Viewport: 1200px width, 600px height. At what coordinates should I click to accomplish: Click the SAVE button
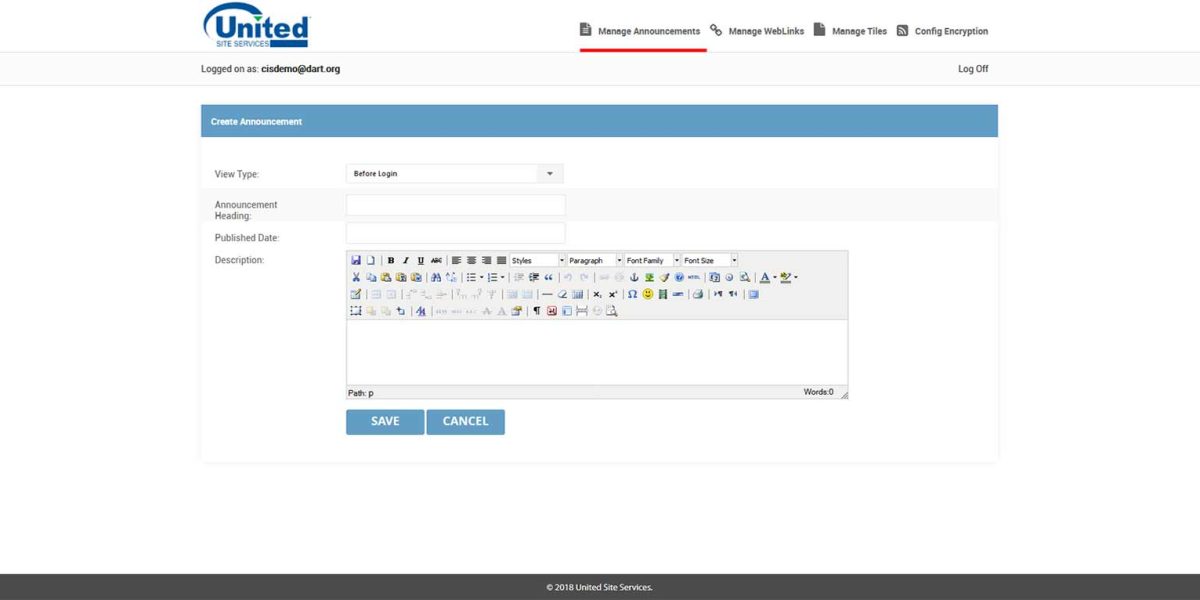[385, 421]
